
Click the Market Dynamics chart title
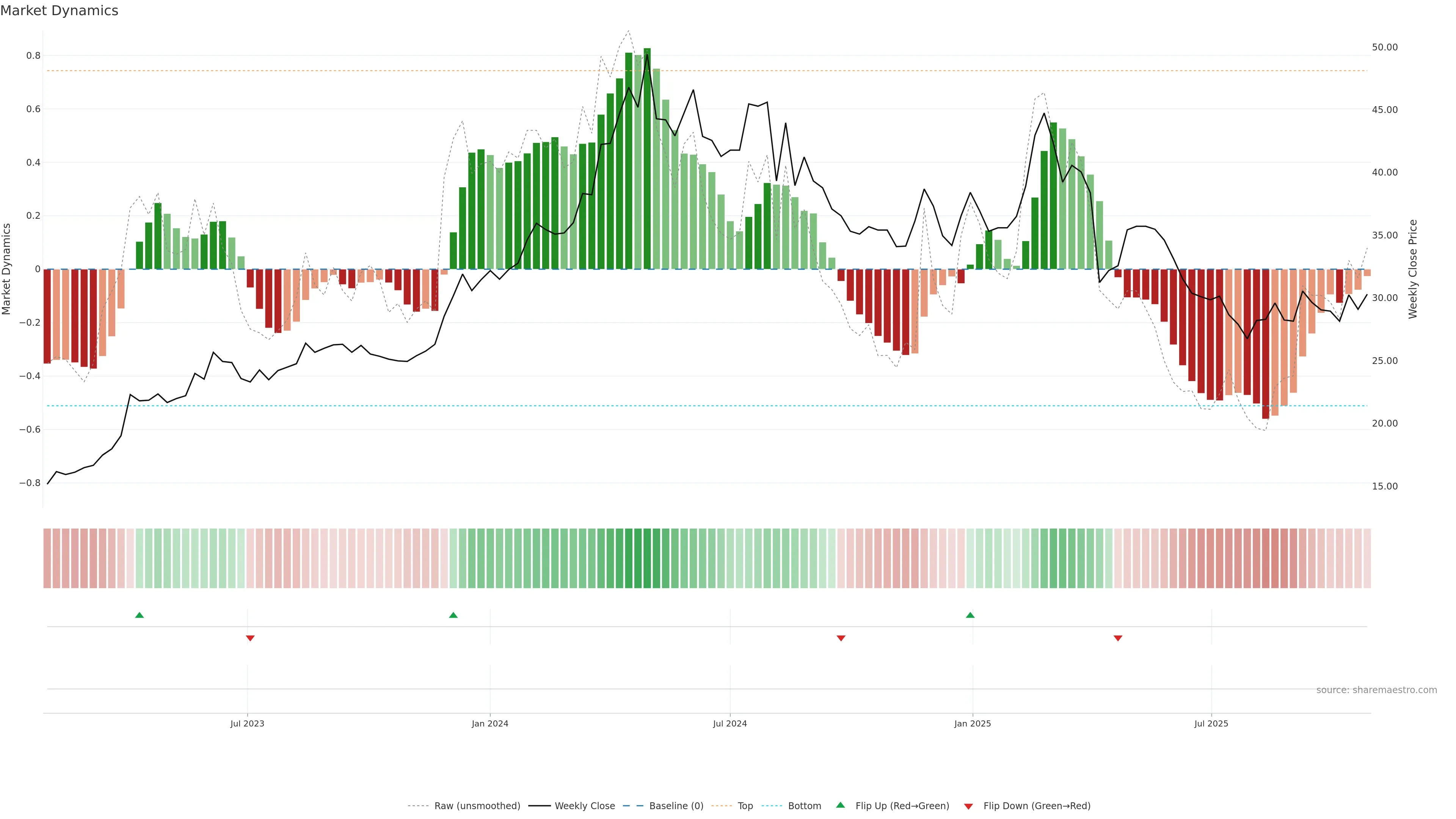point(60,11)
